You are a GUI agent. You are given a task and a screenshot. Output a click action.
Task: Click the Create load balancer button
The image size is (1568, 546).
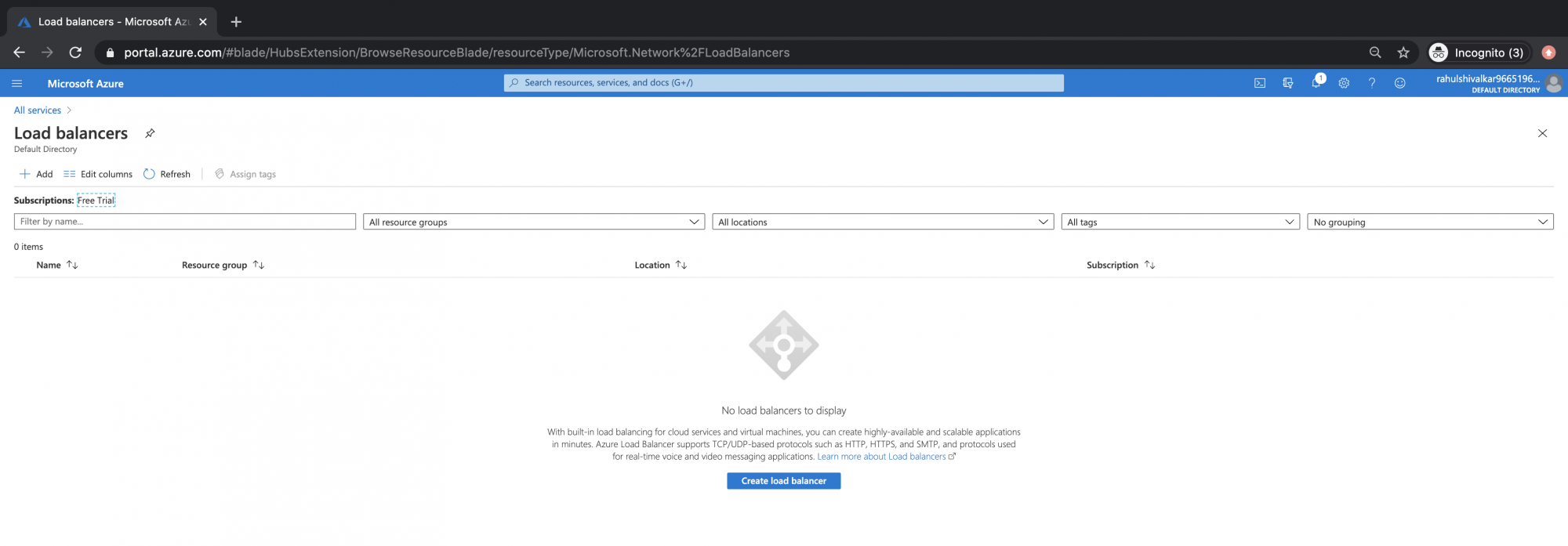click(783, 481)
